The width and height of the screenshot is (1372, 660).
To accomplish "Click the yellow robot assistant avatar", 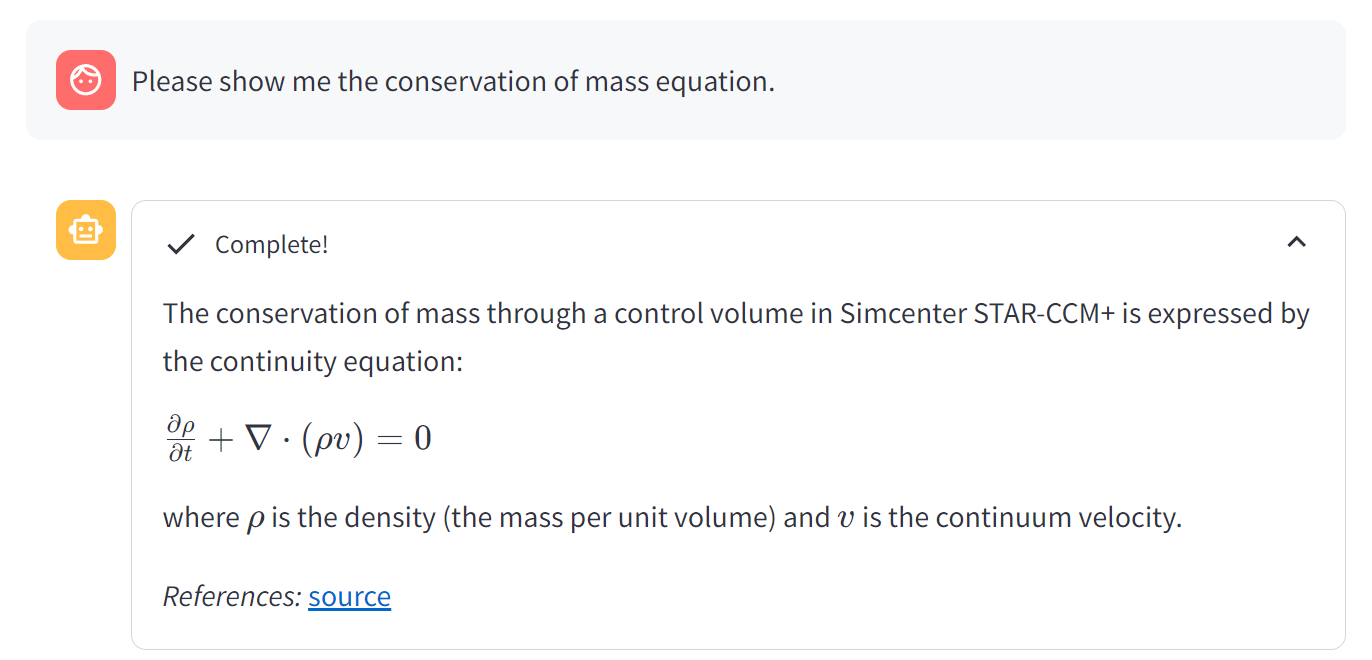I will click(x=86, y=230).
